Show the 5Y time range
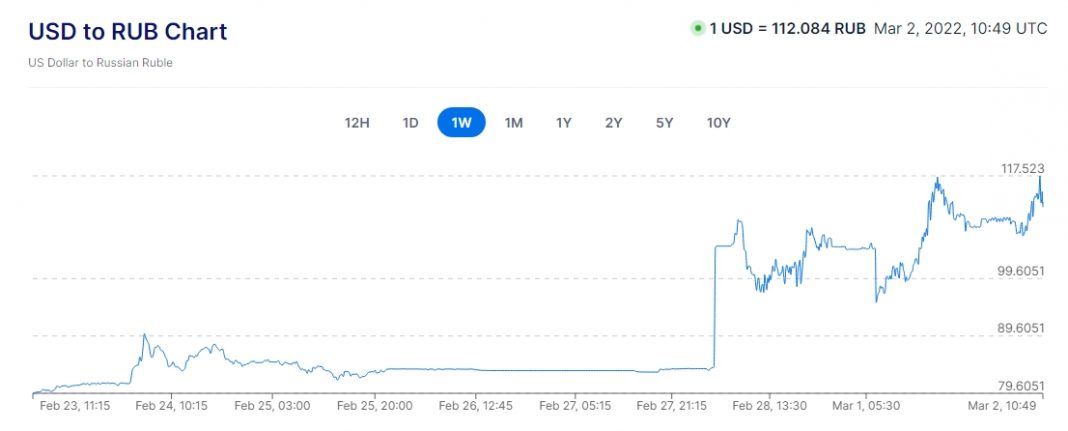The image size is (1068, 431). coord(664,123)
